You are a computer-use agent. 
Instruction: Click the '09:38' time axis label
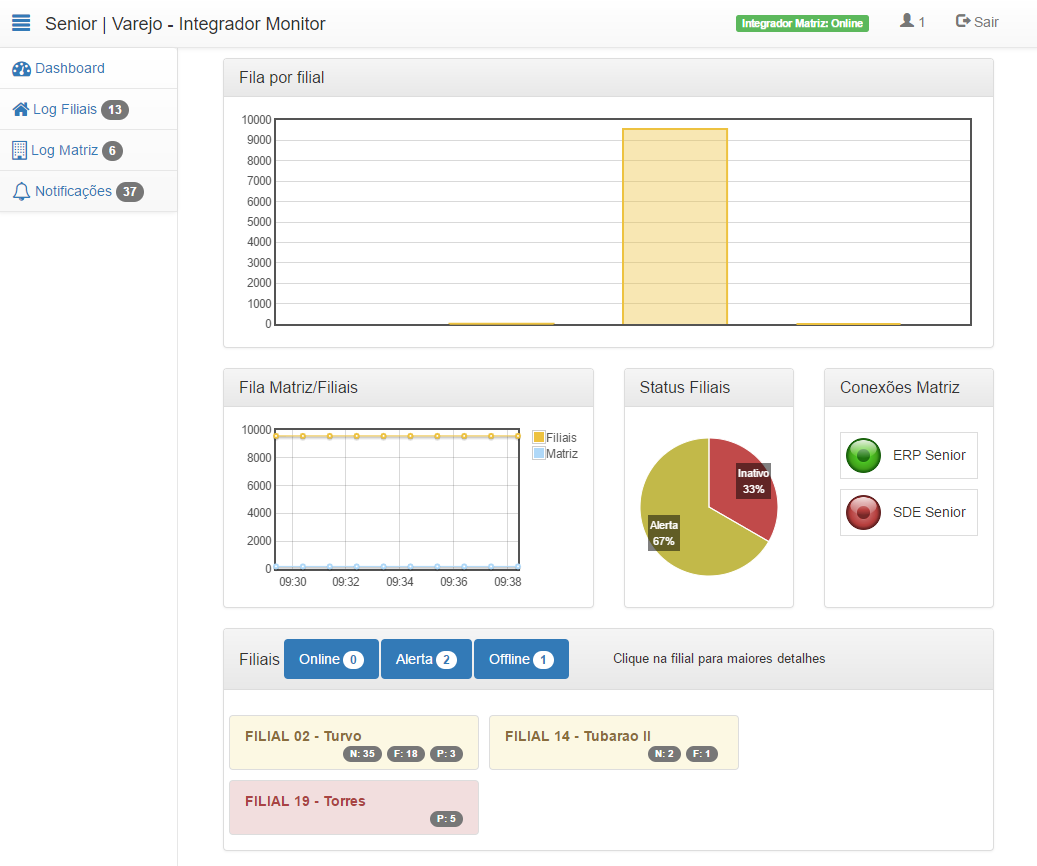pos(508,582)
